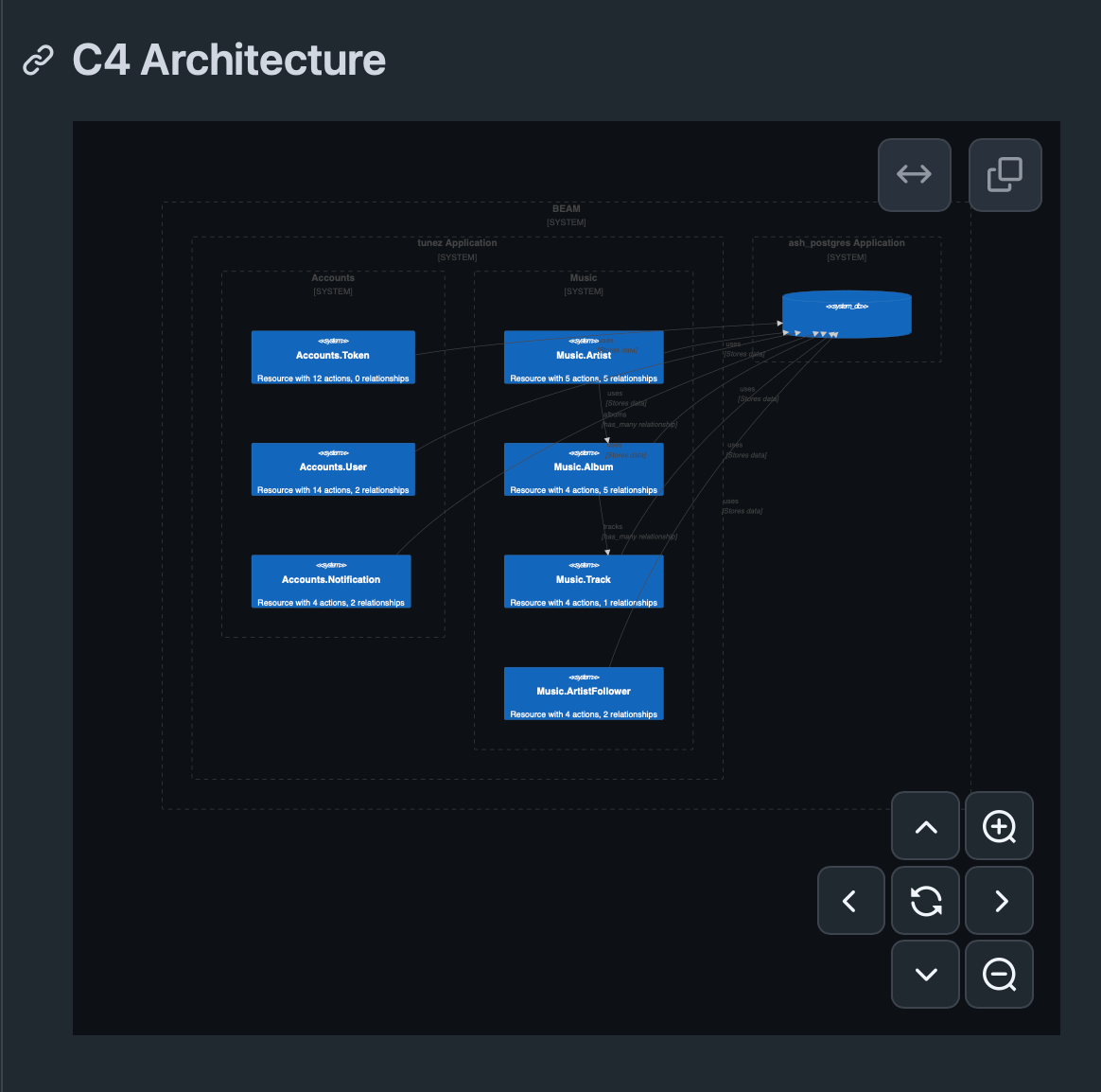Click the Accounts.Notification node
The height and width of the screenshot is (1092, 1101).
pos(331,581)
